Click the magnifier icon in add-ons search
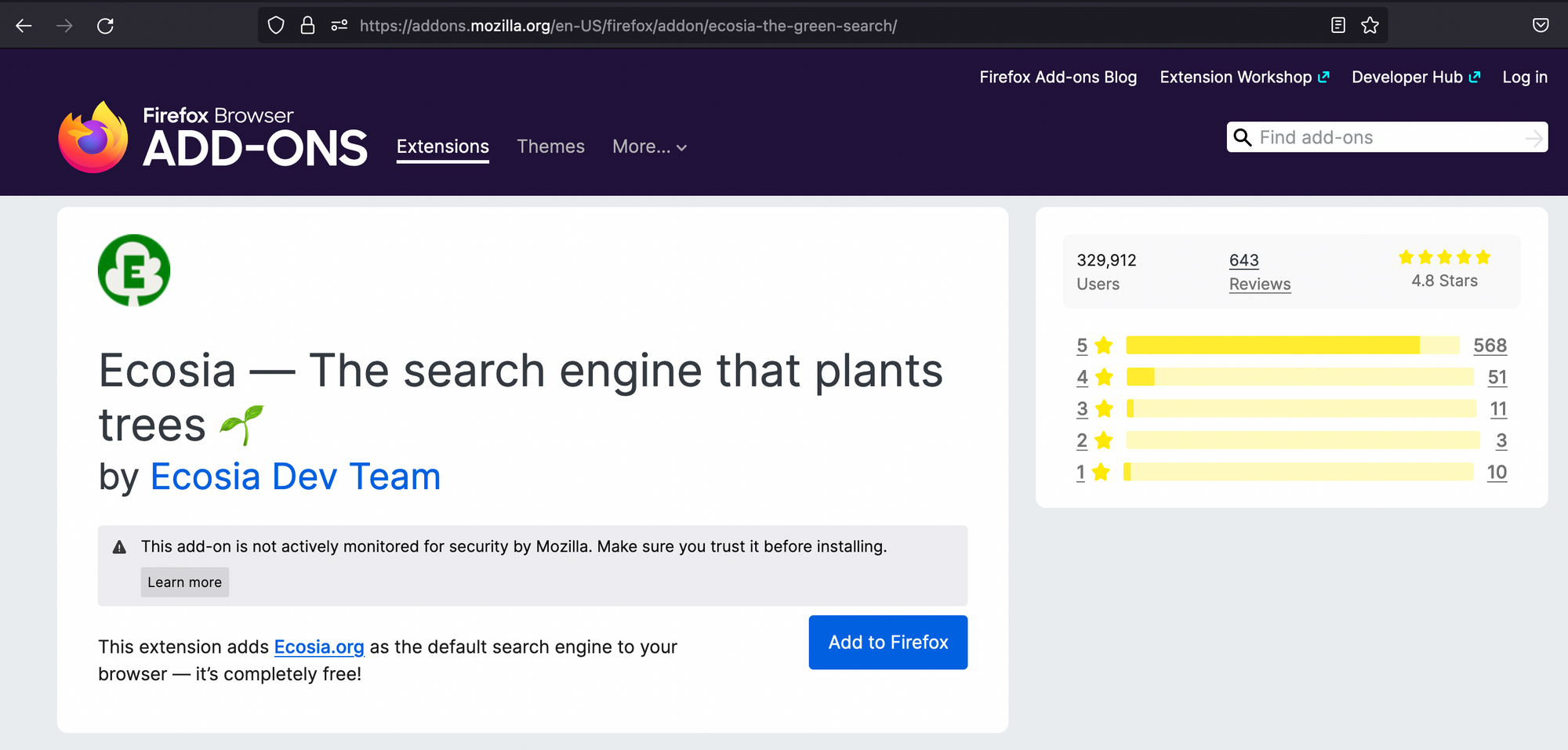This screenshot has width=1568, height=750. (1243, 138)
